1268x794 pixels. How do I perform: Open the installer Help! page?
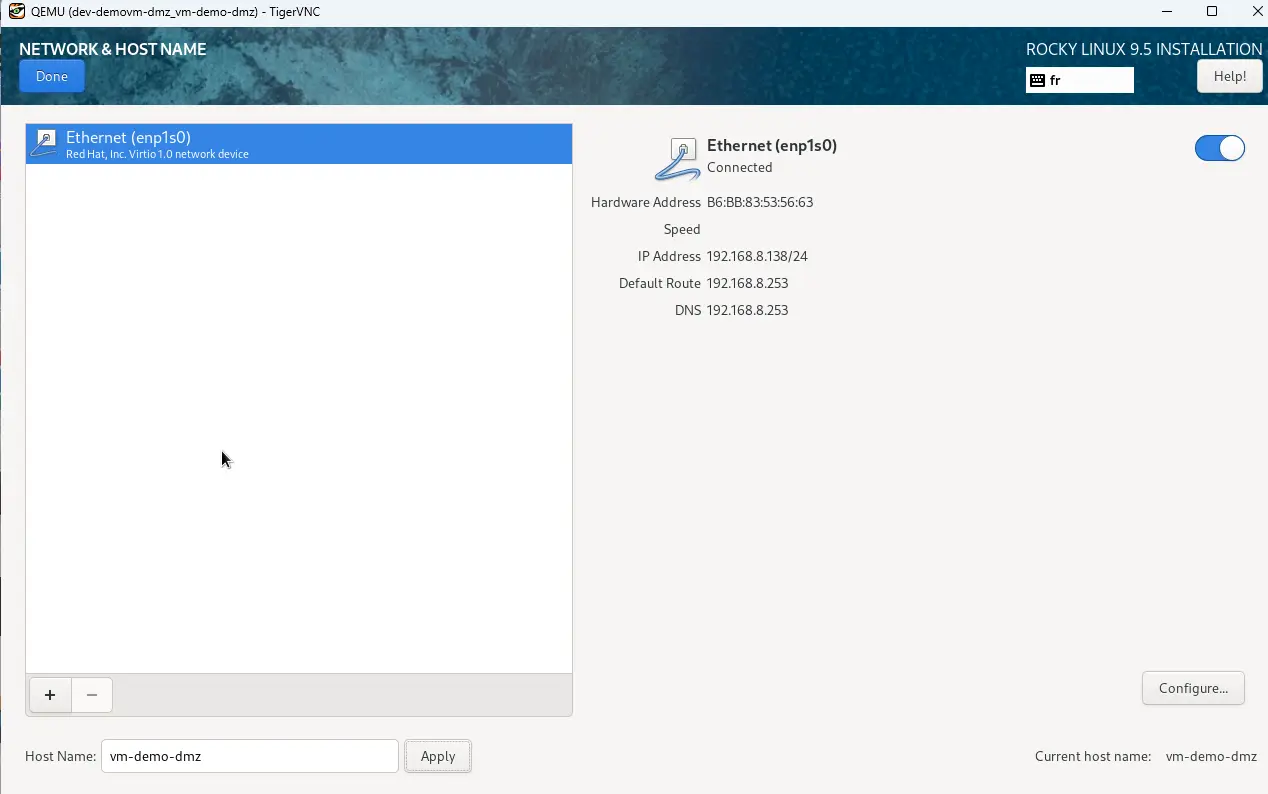[1229, 77]
